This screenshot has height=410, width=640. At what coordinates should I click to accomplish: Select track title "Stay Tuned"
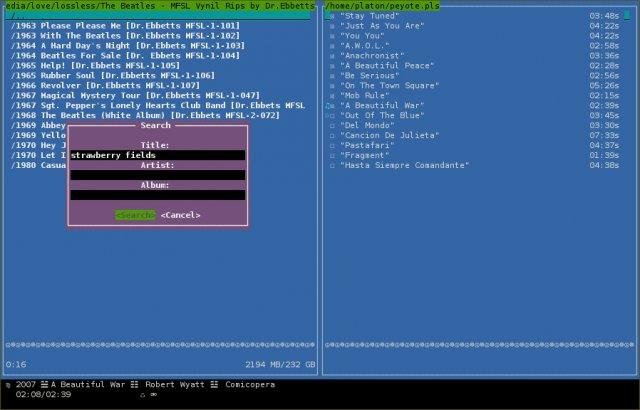tap(370, 16)
